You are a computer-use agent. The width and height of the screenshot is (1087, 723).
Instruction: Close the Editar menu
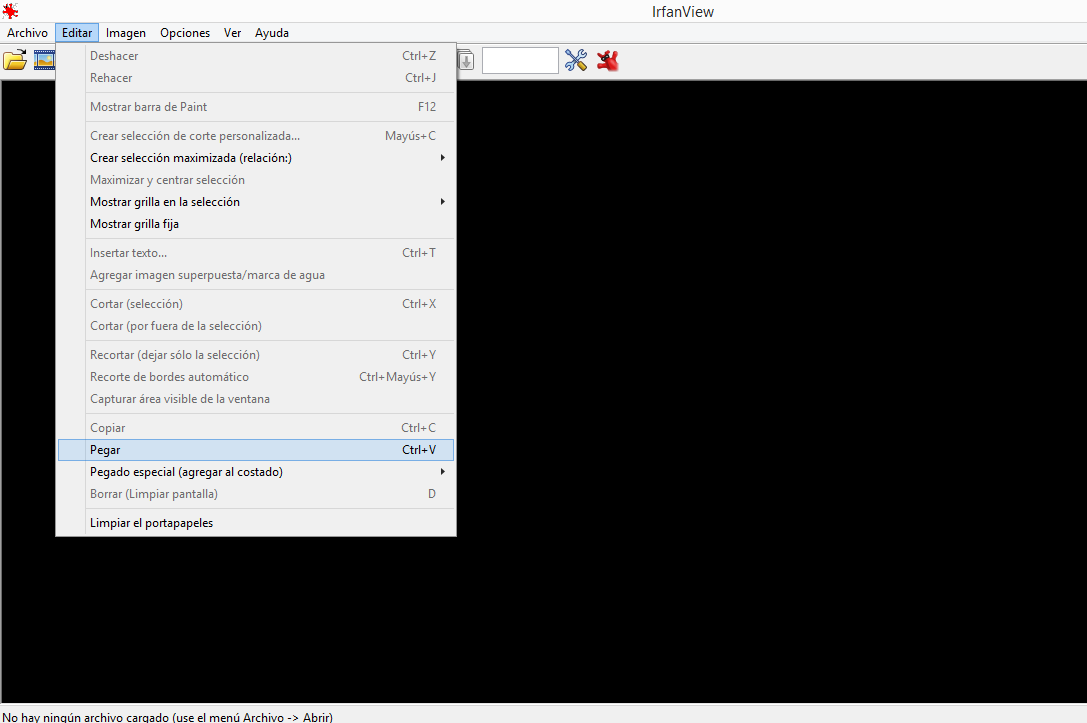click(x=77, y=33)
